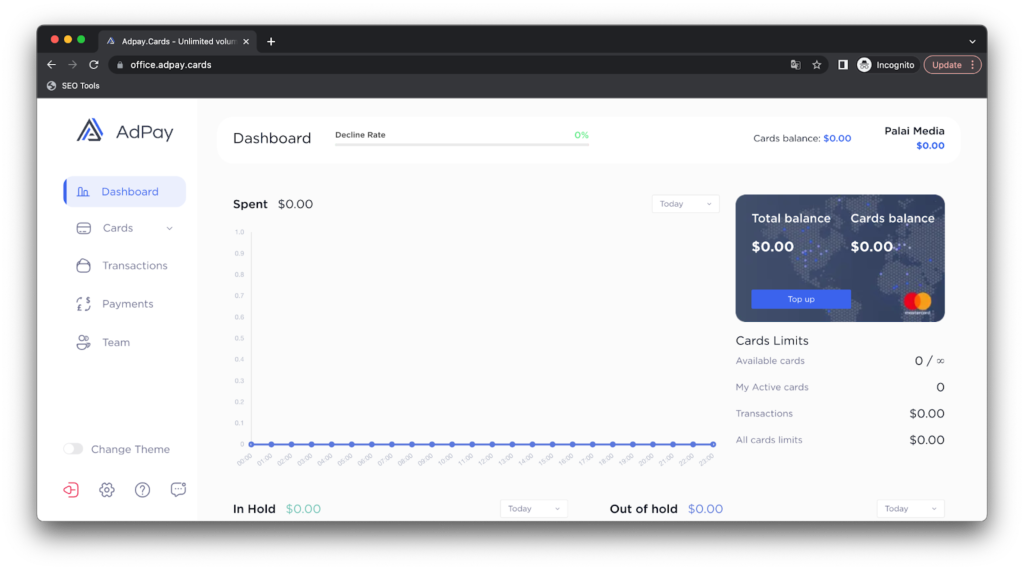The width and height of the screenshot is (1024, 570).
Task: Click the browser translate page icon
Action: (795, 65)
